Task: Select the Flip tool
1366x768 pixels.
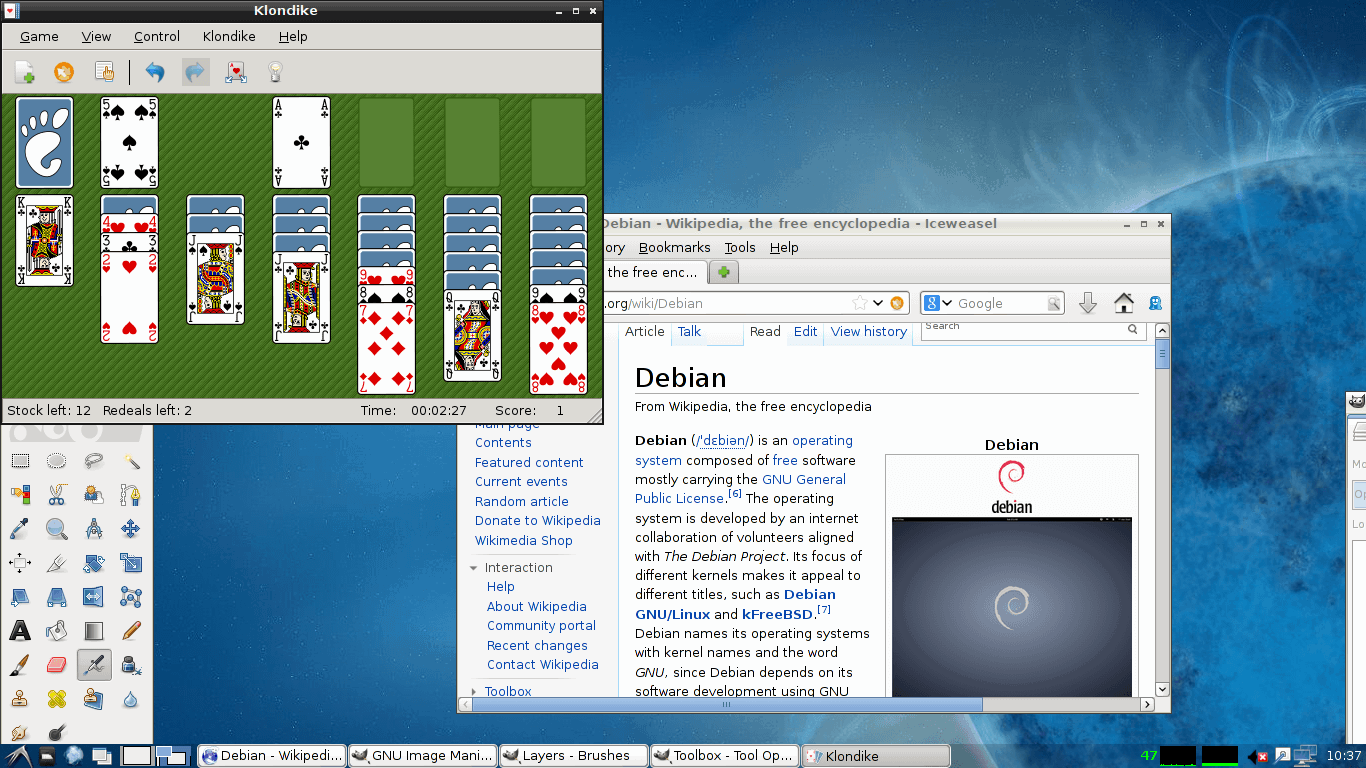Action: [94, 597]
